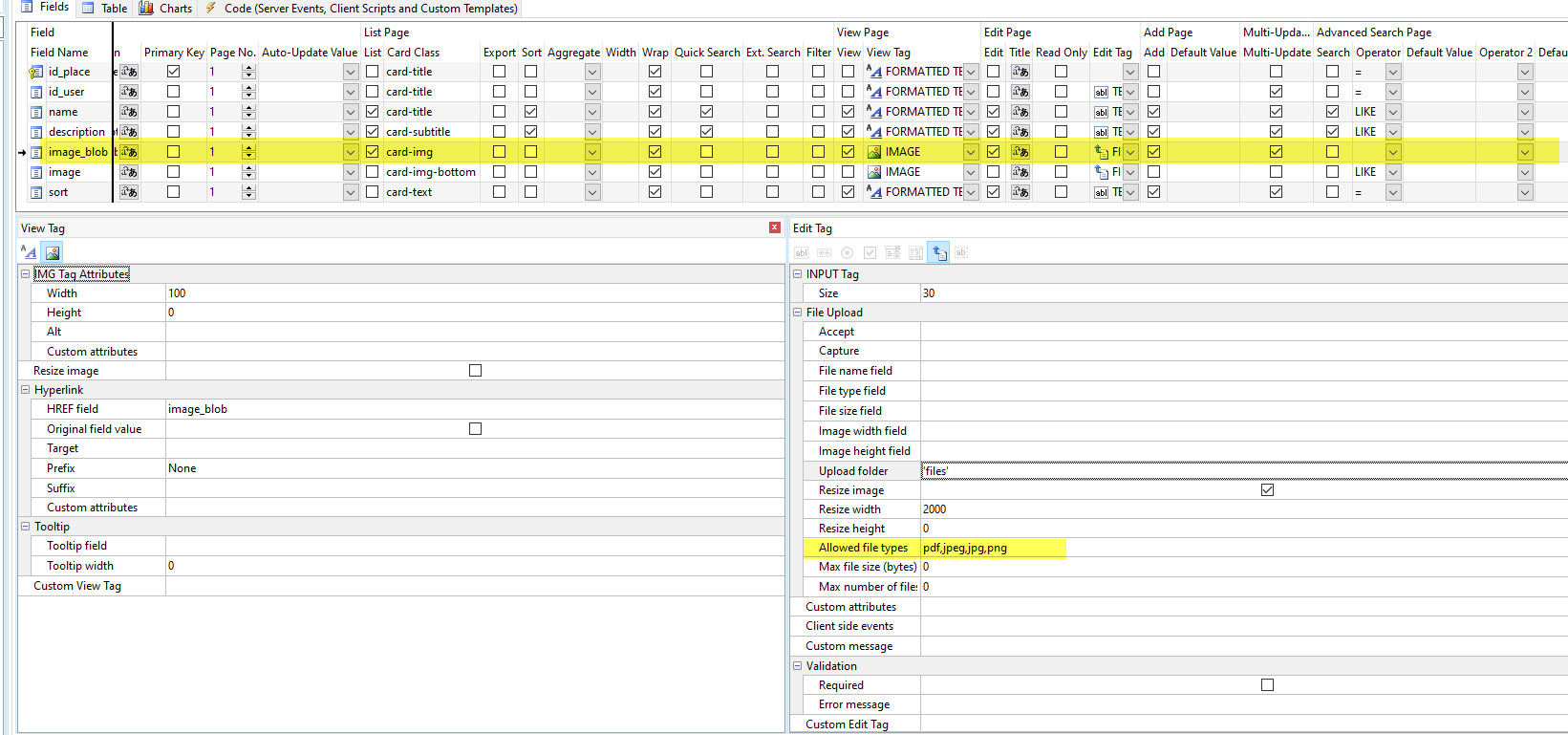Click the FORMATTED TEXT icon in sort row
This screenshot has height=735, width=1568.
874,192
